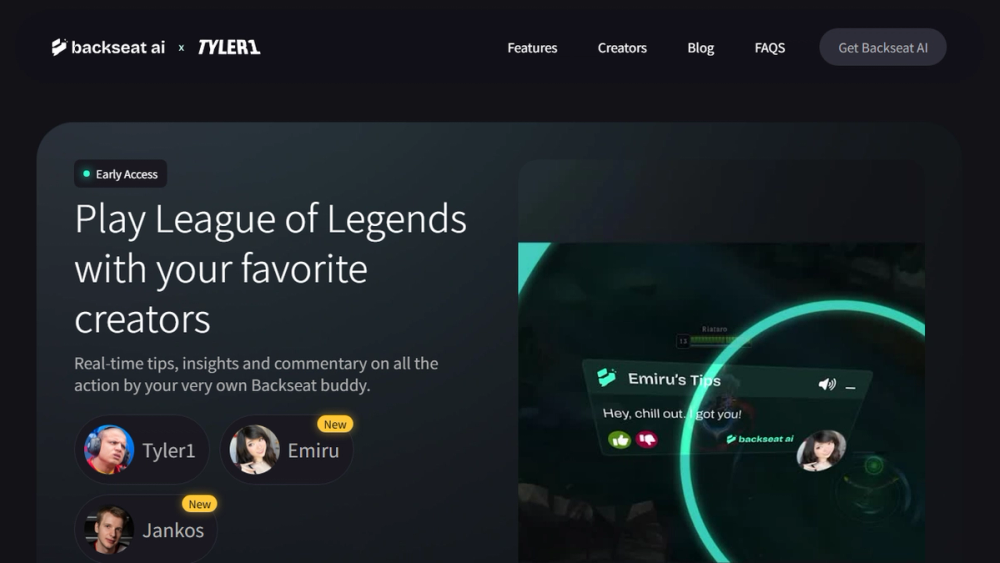Screen dimensions: 1000x563
Task: Go to the Blog page
Action: coord(700,48)
